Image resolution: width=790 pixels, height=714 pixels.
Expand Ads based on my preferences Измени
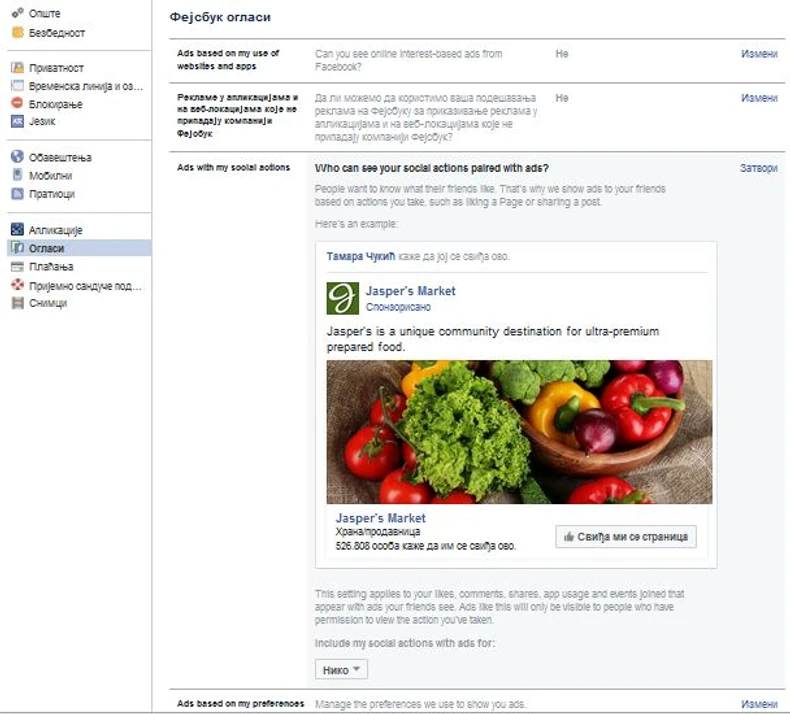coord(759,703)
